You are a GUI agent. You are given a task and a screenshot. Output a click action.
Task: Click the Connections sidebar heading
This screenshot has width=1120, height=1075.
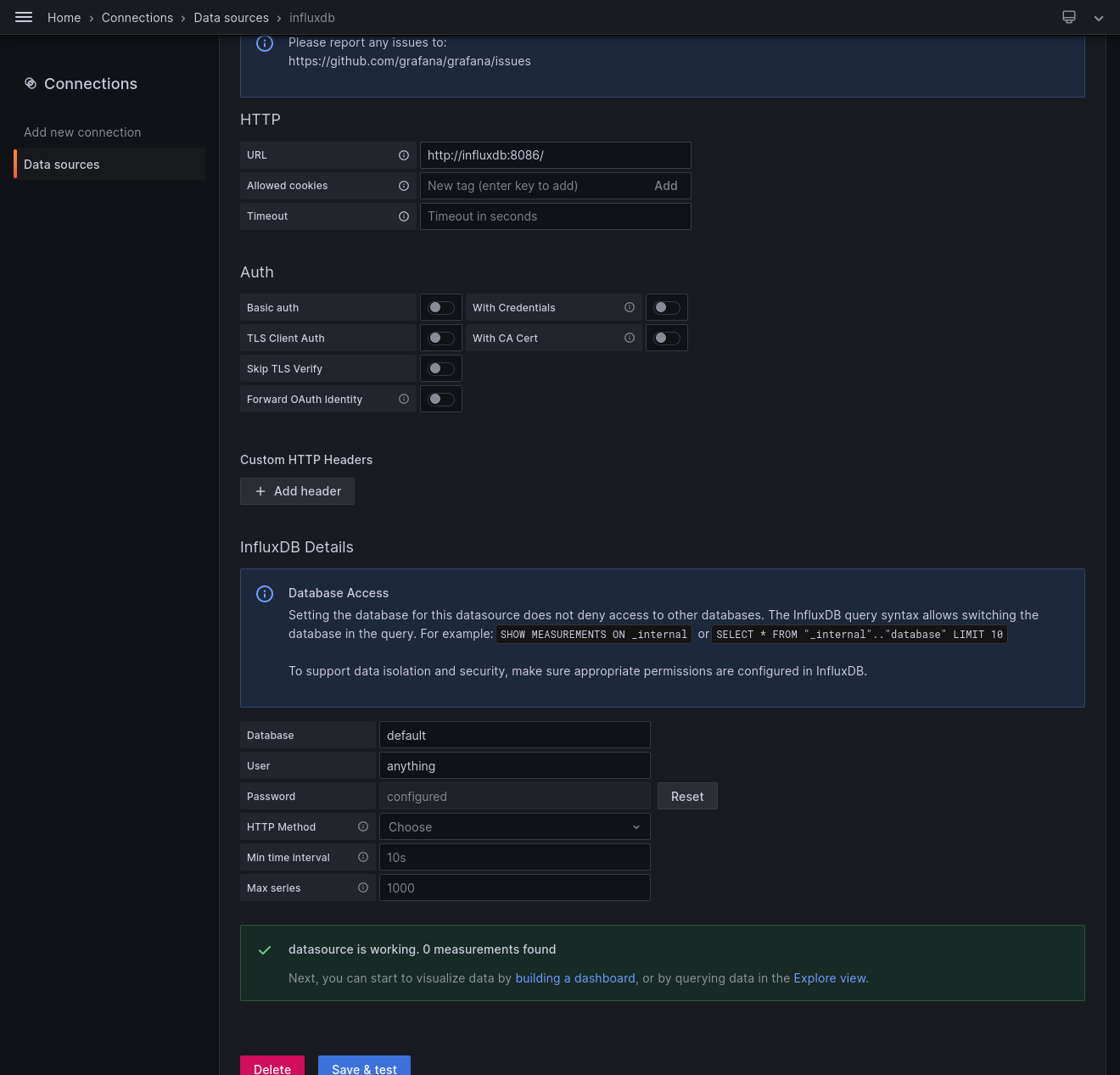(x=91, y=83)
